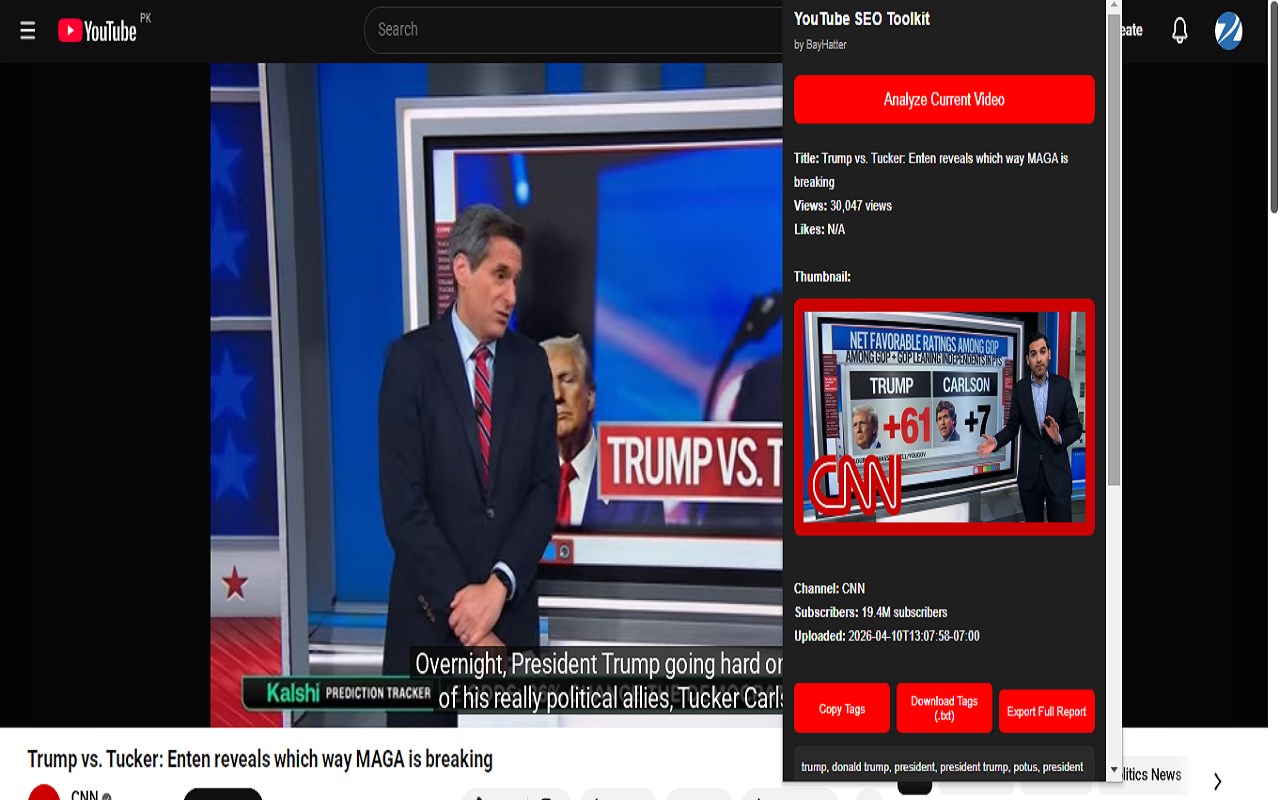Click Analyze Current Video button
Viewport: 1280px width, 800px height.
tap(944, 99)
